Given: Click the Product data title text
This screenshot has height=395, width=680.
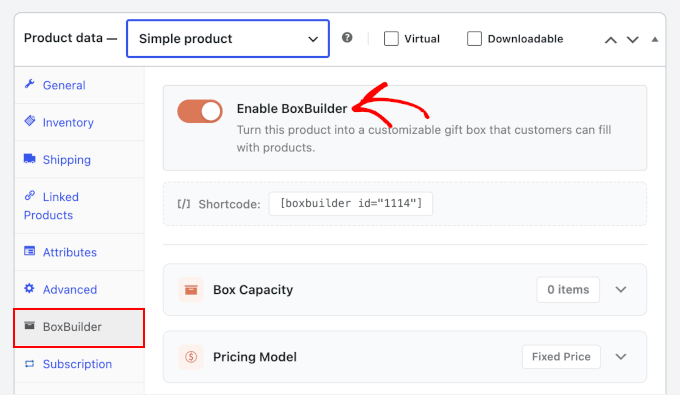Looking at the screenshot, I should 63,38.
